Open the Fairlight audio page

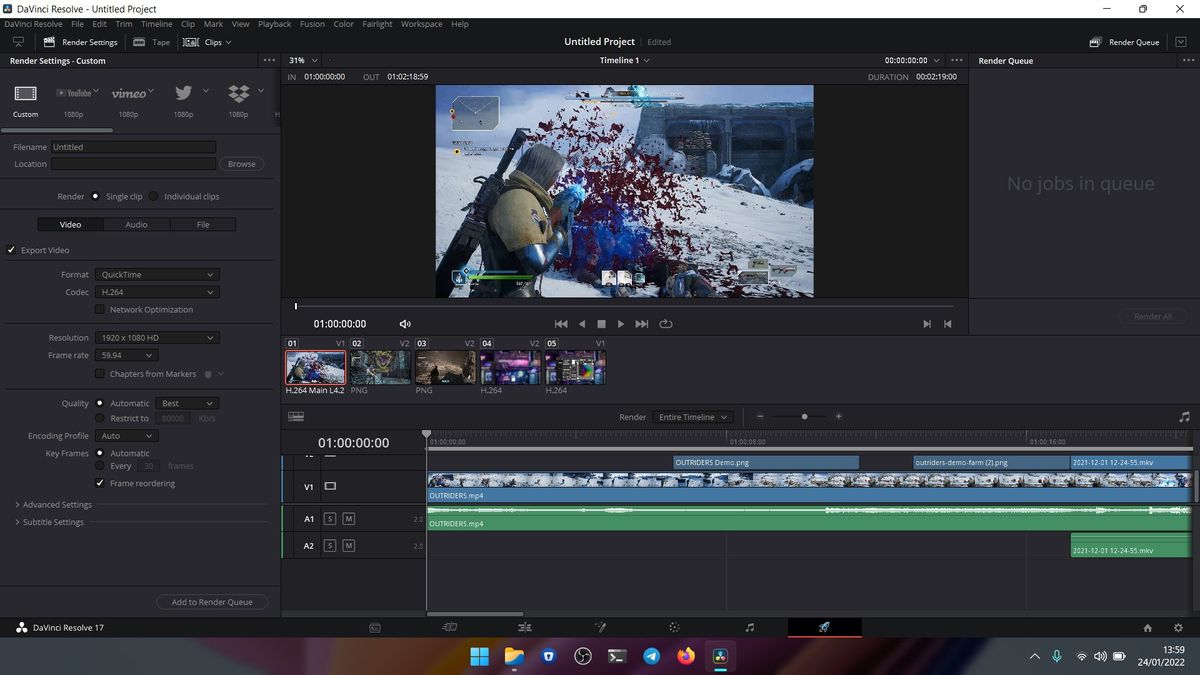749,627
